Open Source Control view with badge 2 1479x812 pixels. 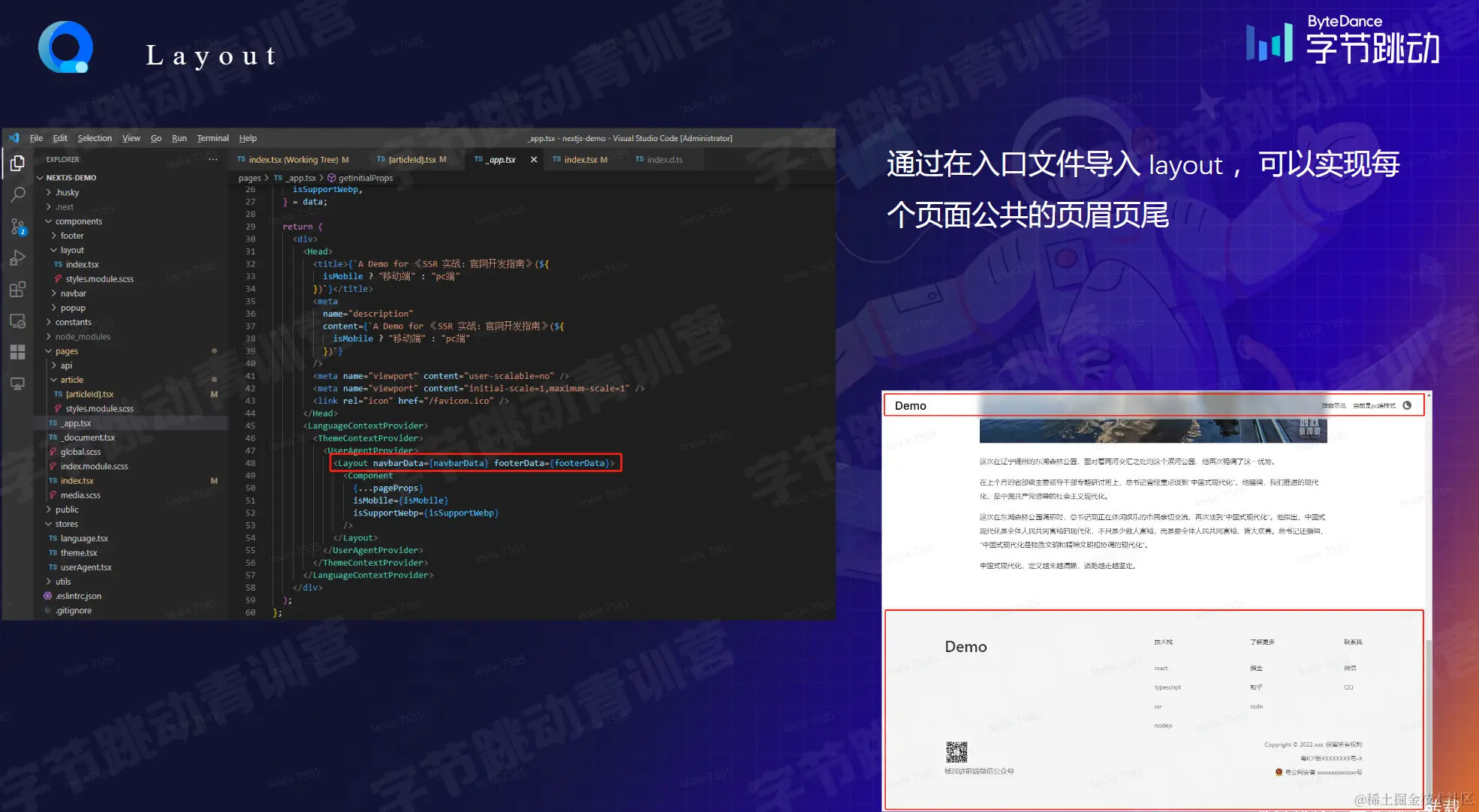(17, 226)
